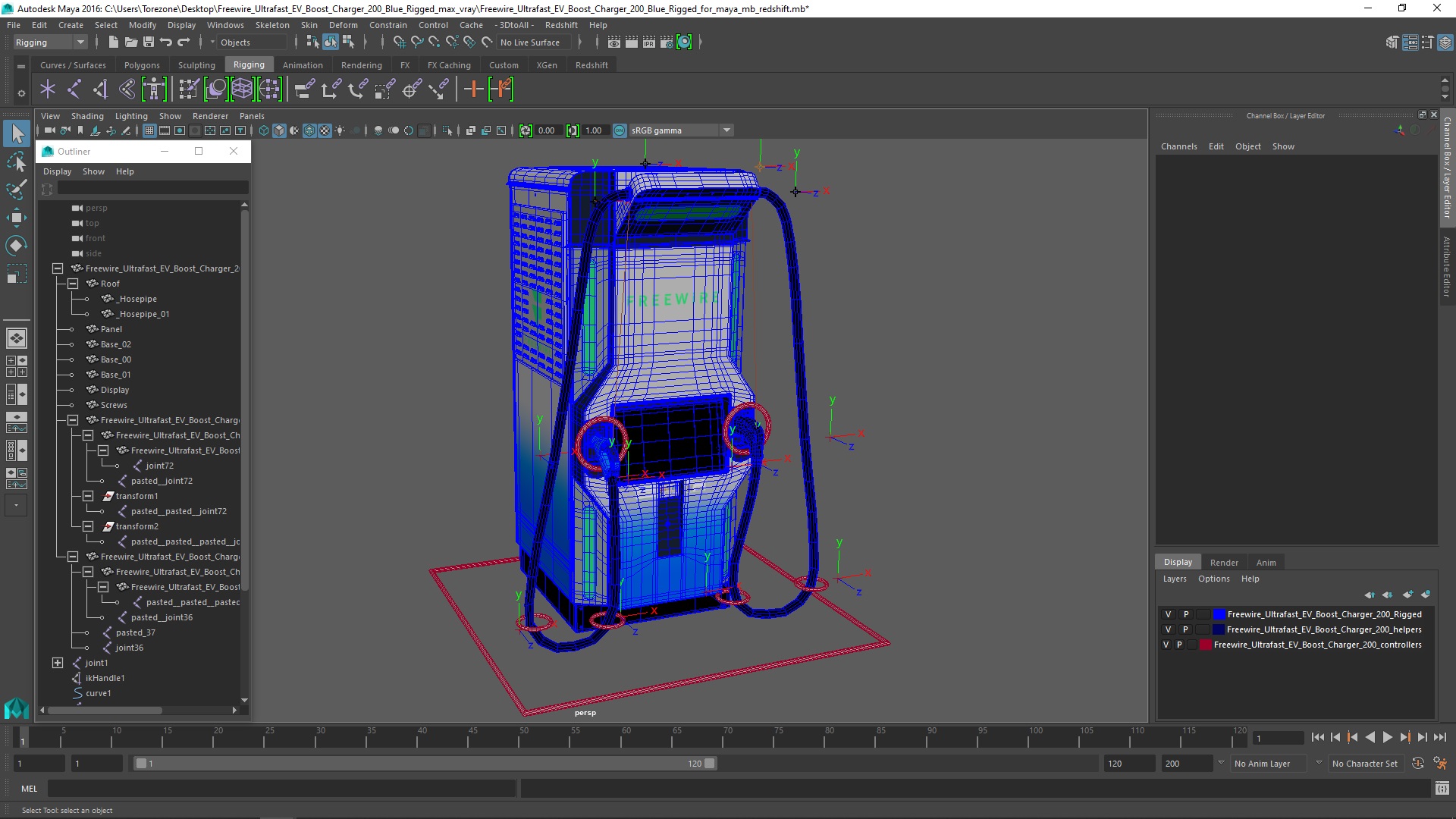Open the Skeleton menu
This screenshot has width=1456, height=819.
(272, 25)
